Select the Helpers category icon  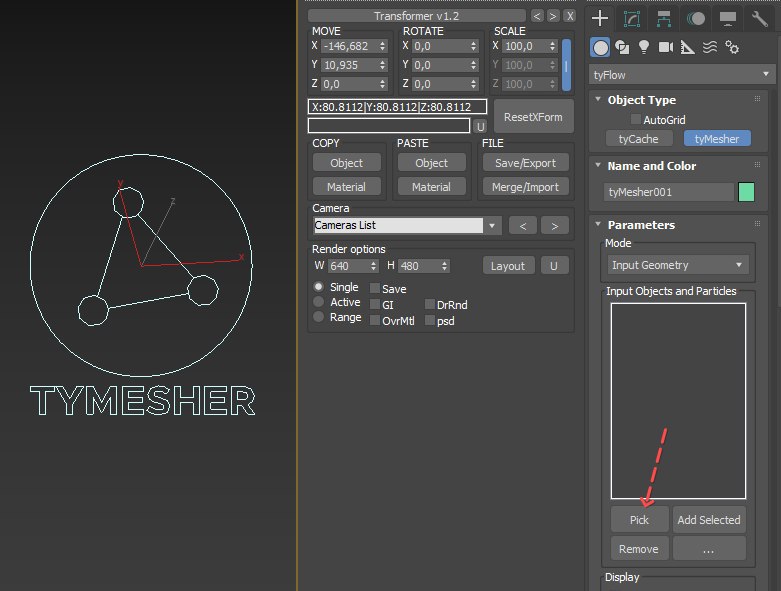tap(687, 48)
